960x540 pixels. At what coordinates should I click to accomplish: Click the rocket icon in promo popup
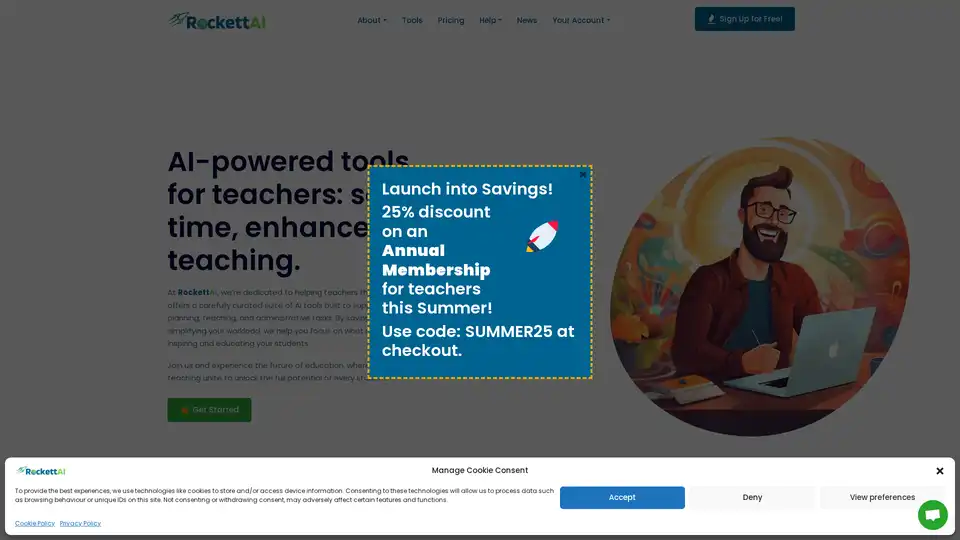[542, 236]
